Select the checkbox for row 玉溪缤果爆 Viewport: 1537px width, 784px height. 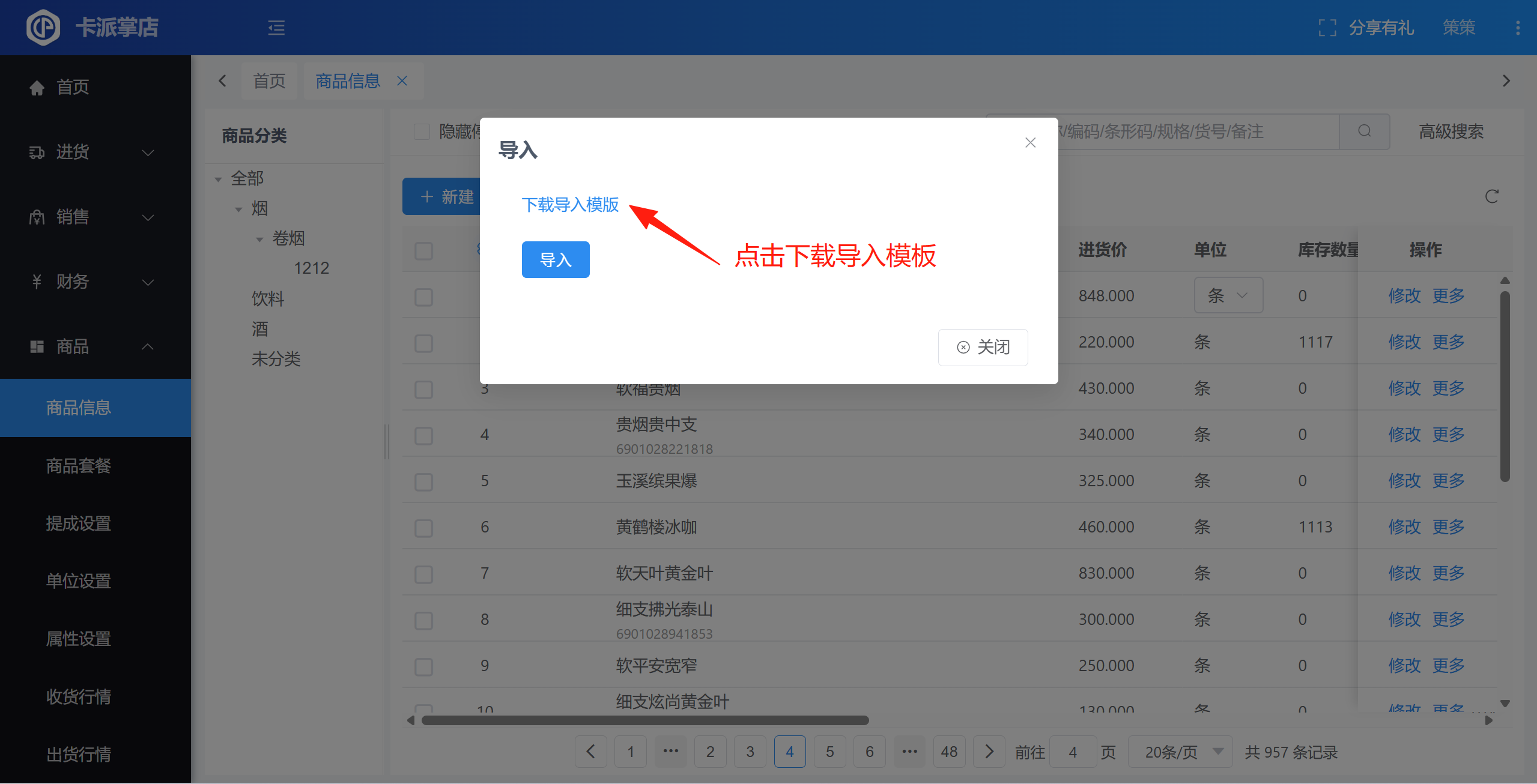[x=424, y=481]
